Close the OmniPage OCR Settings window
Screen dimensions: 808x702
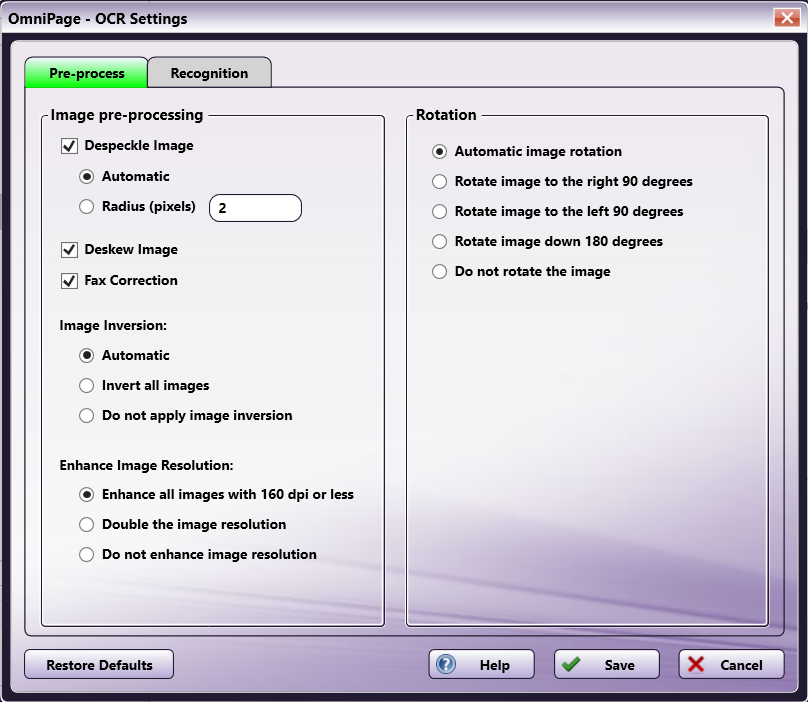click(787, 18)
